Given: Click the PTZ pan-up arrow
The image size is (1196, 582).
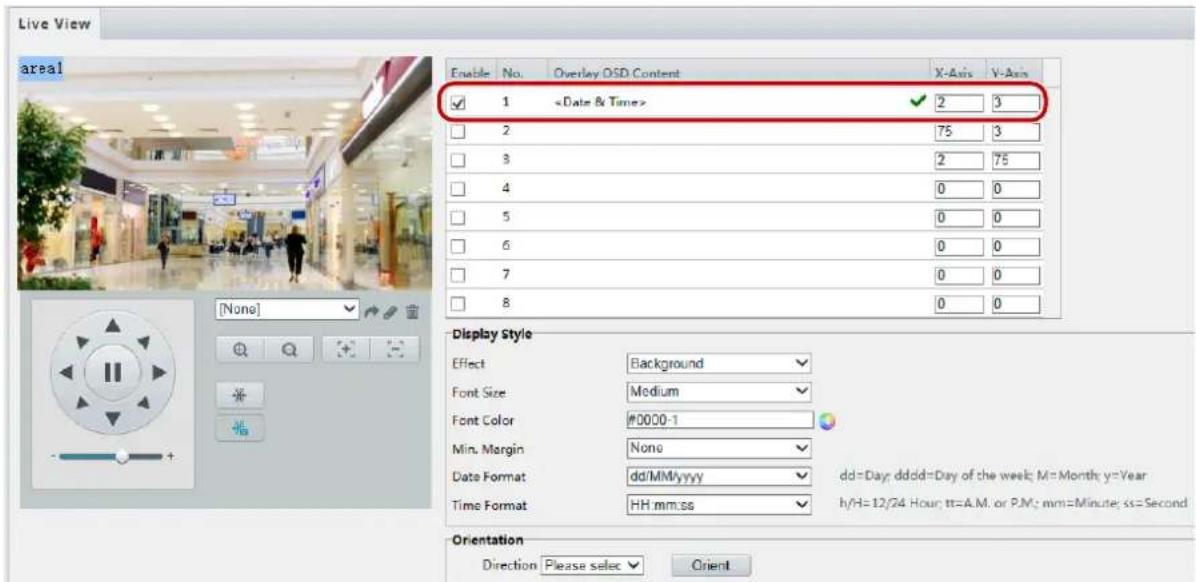Looking at the screenshot, I should coord(113,326).
